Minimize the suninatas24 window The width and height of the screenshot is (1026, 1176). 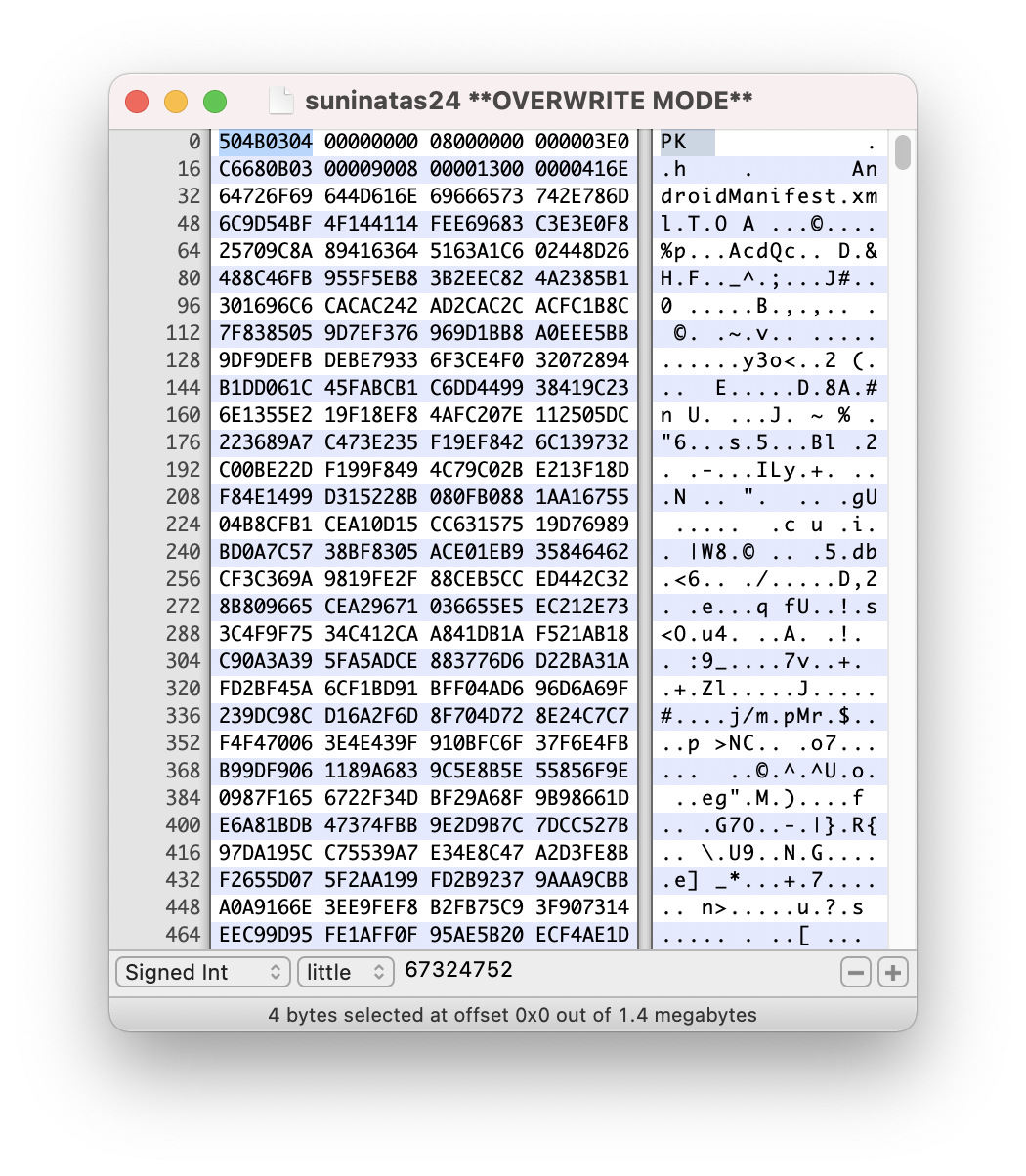coord(176,101)
